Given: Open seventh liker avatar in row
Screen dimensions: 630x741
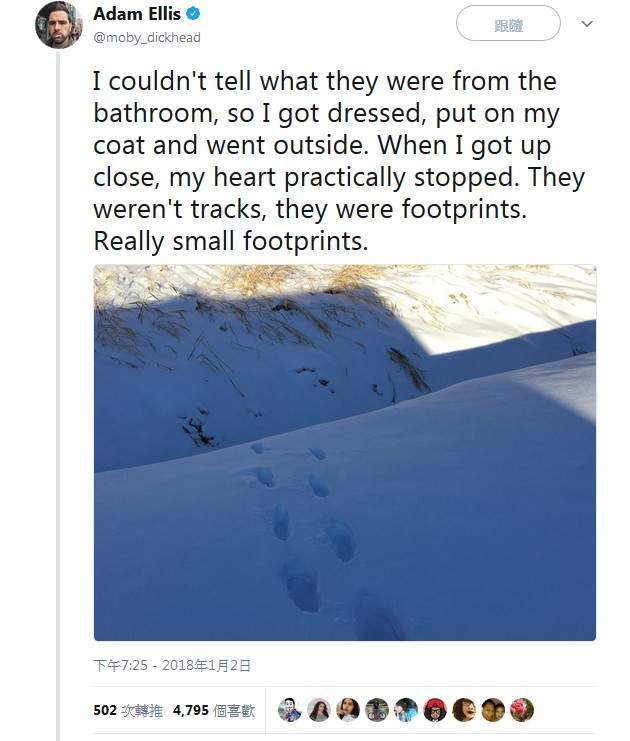Looking at the screenshot, I should (x=464, y=710).
